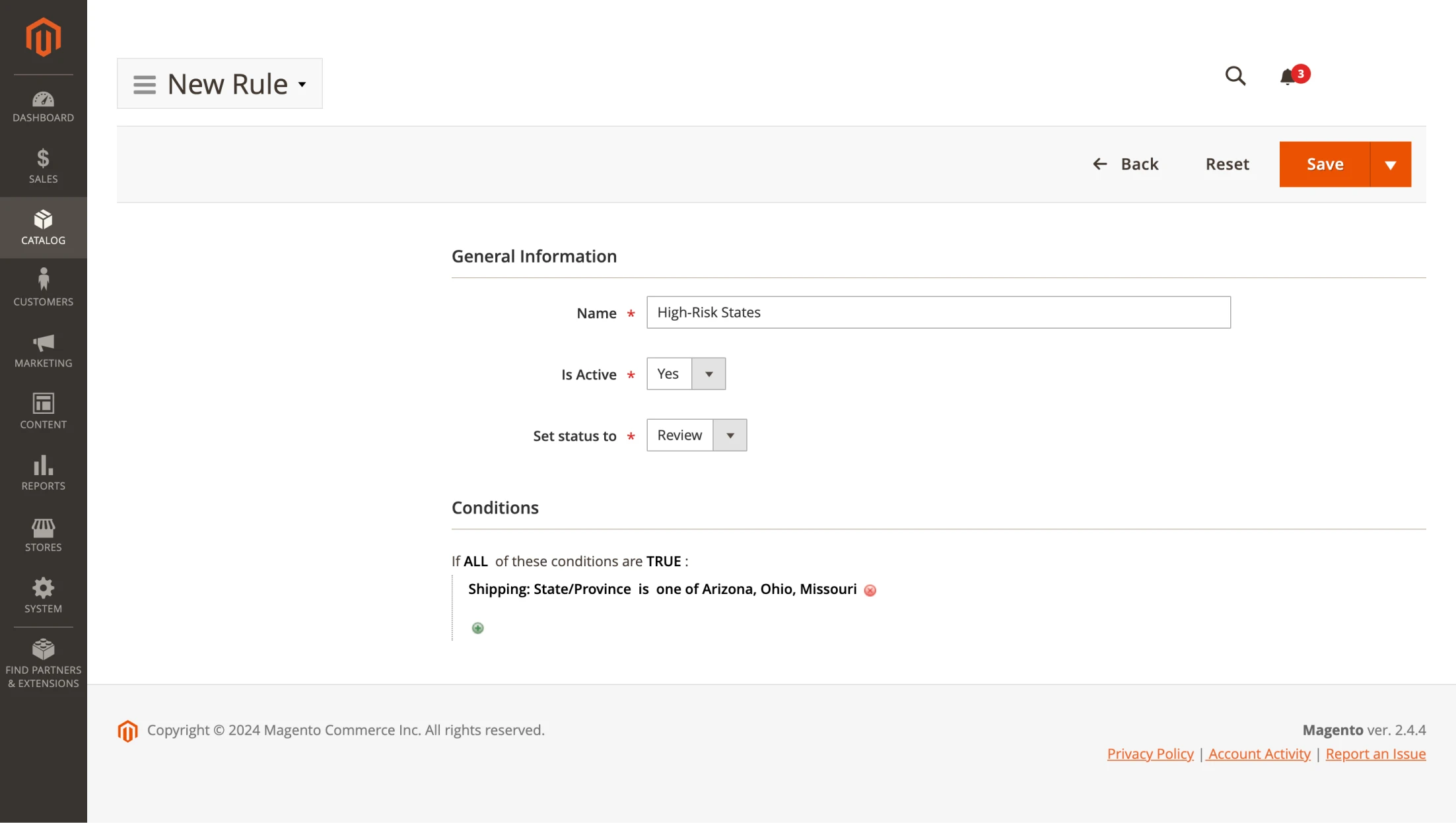1456x823 pixels.
Task: Open the Marketing sidebar menu
Action: click(x=43, y=350)
